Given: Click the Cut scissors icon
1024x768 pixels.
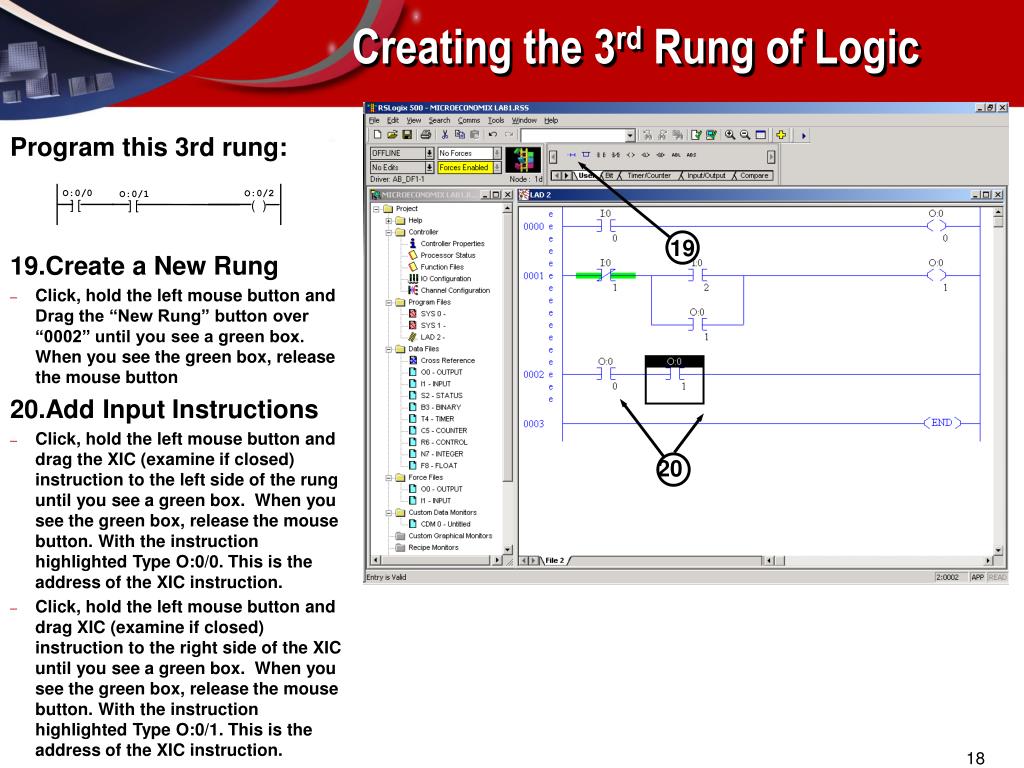Looking at the screenshot, I should [x=445, y=135].
